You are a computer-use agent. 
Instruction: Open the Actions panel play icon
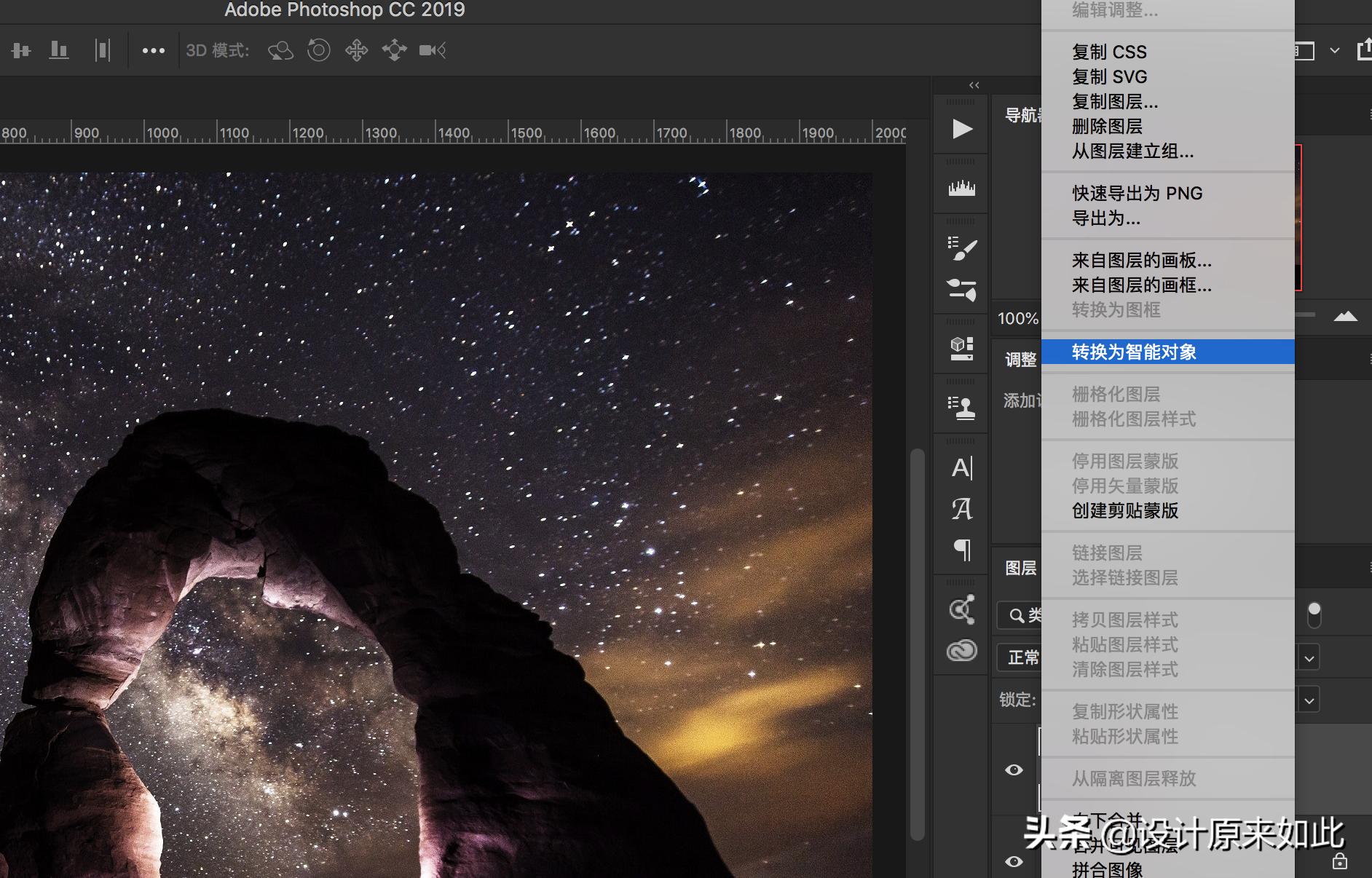click(963, 128)
